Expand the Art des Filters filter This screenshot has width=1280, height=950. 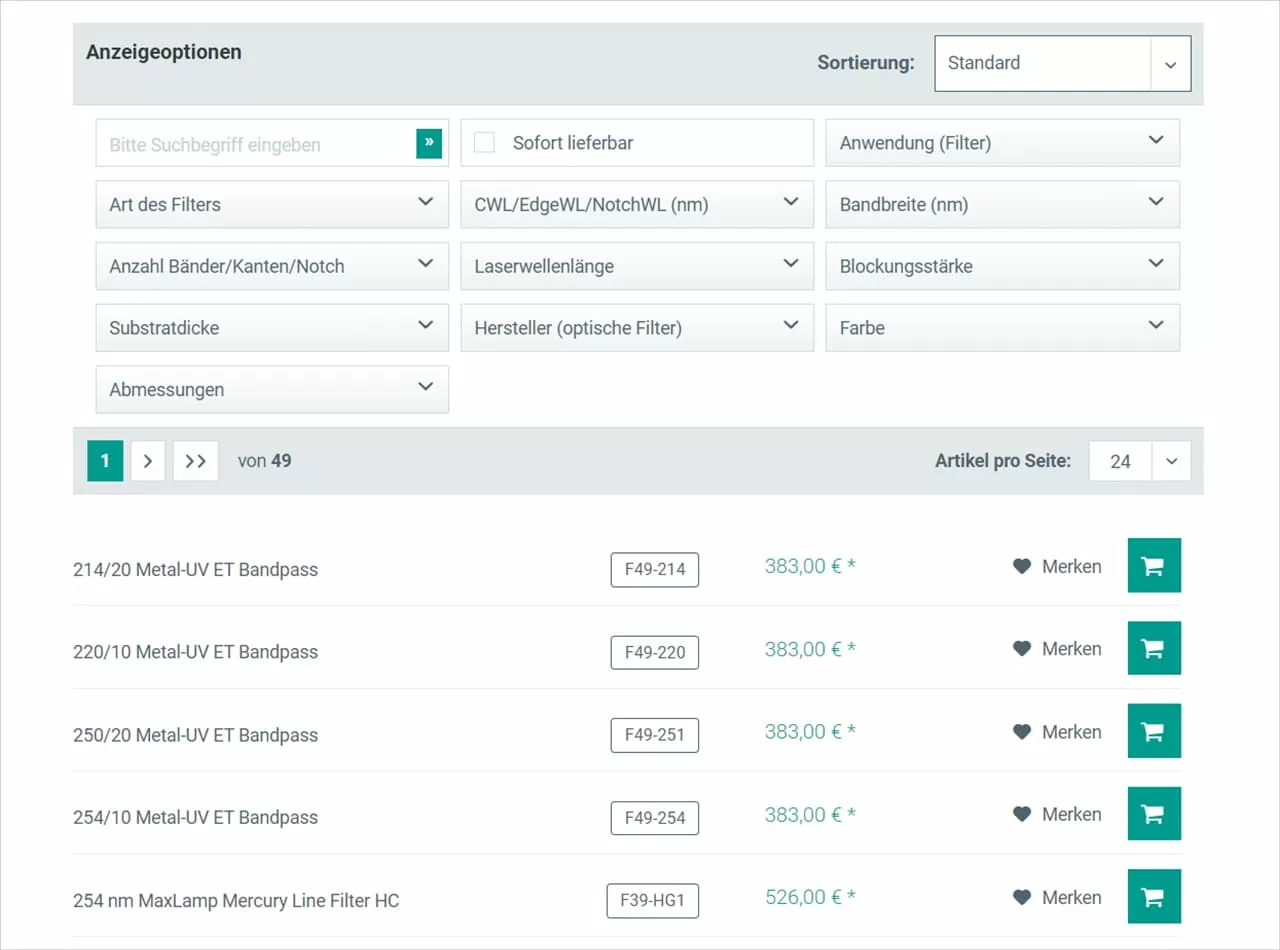(271, 204)
